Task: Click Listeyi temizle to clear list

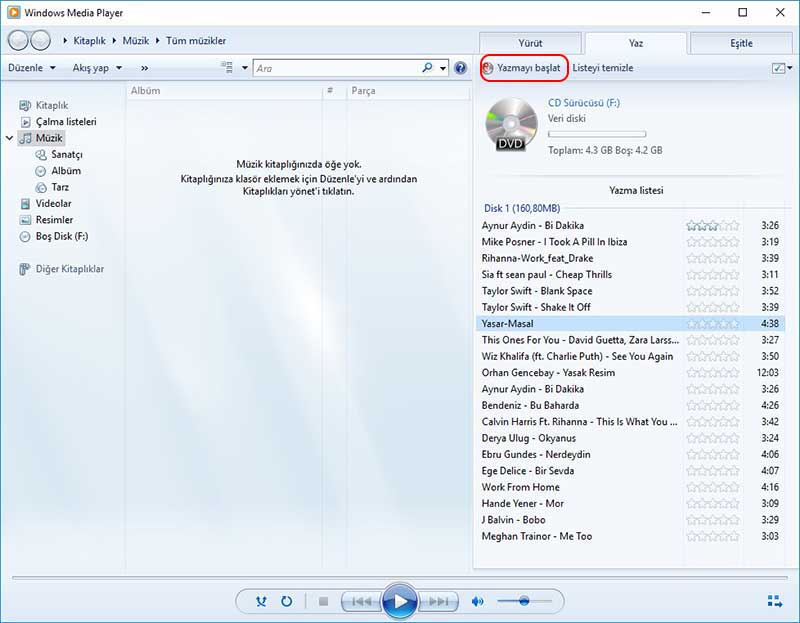Action: [602, 68]
